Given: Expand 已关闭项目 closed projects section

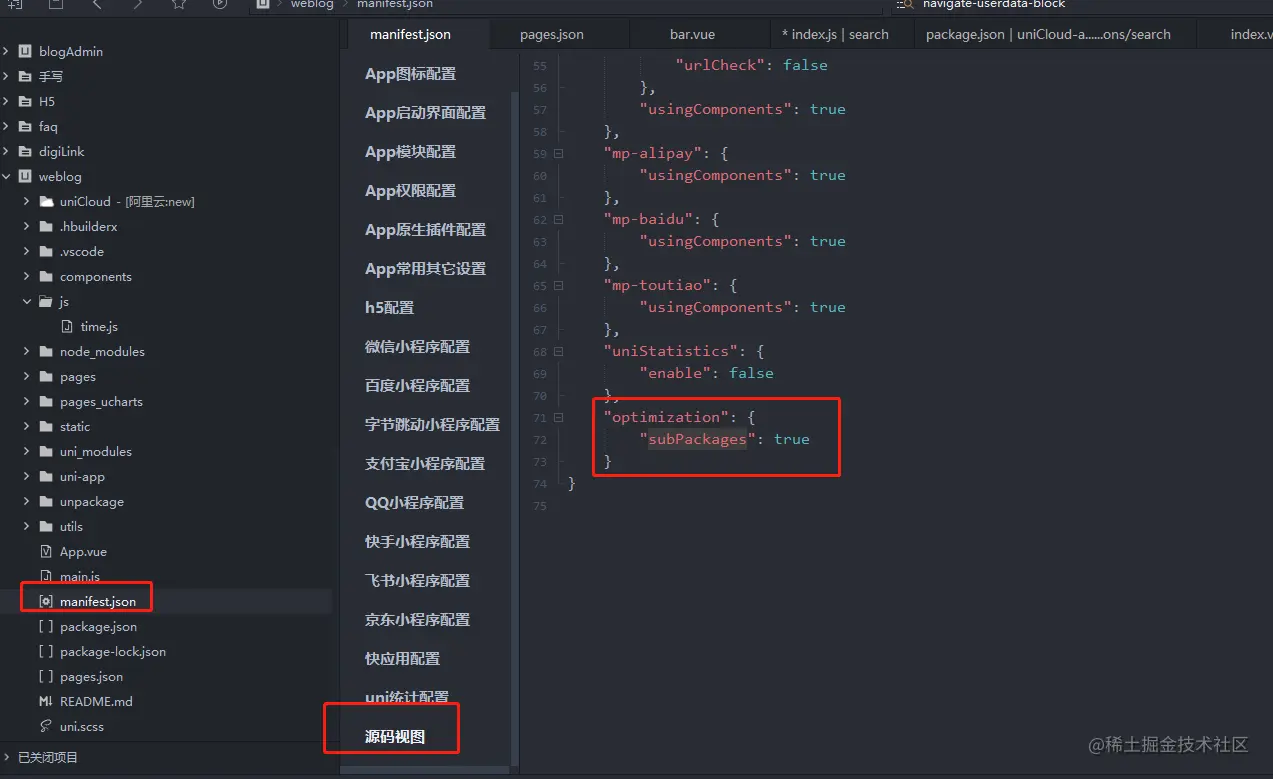Looking at the screenshot, I should 7,757.
